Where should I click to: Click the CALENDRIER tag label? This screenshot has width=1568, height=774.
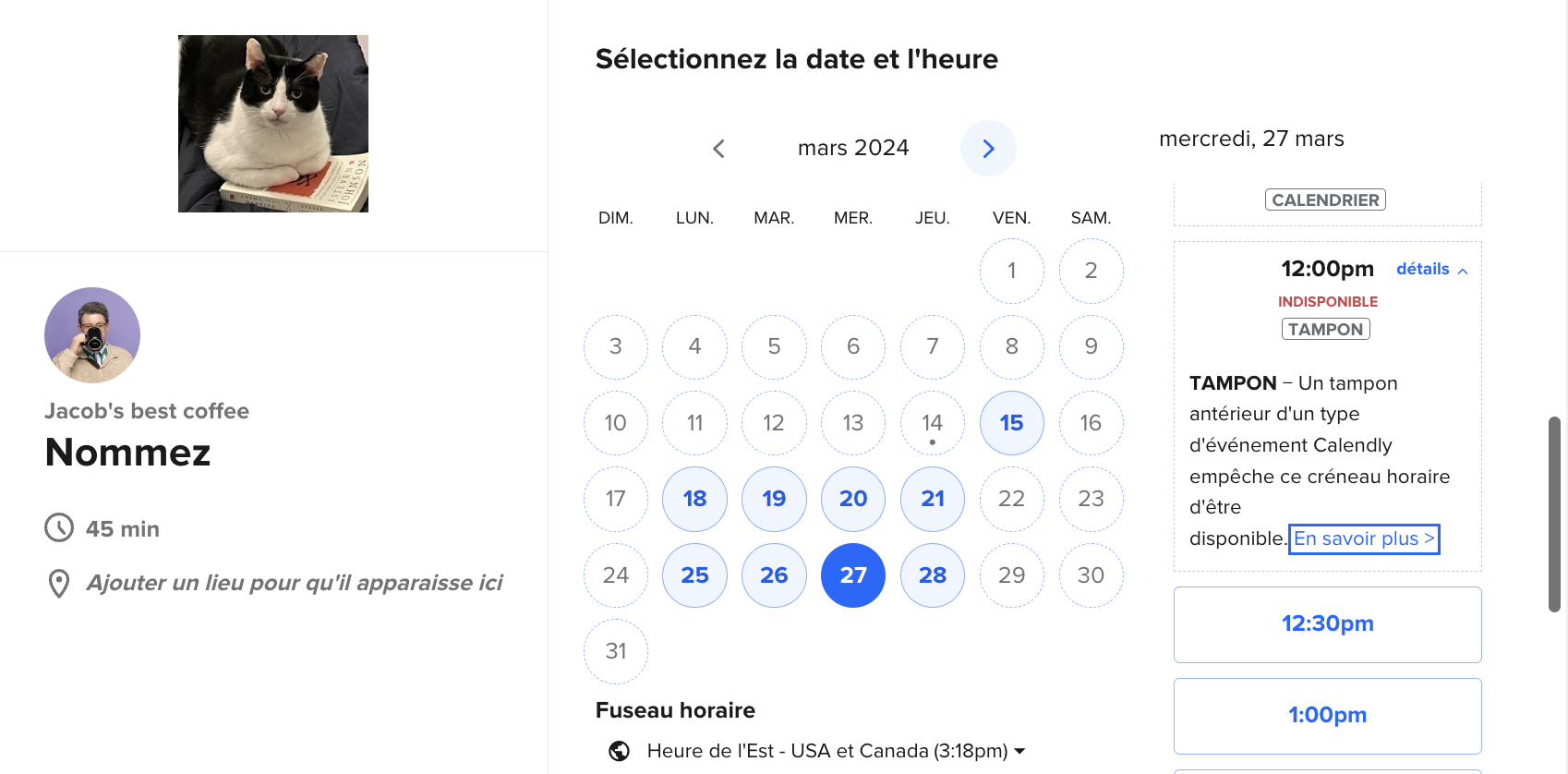point(1326,200)
